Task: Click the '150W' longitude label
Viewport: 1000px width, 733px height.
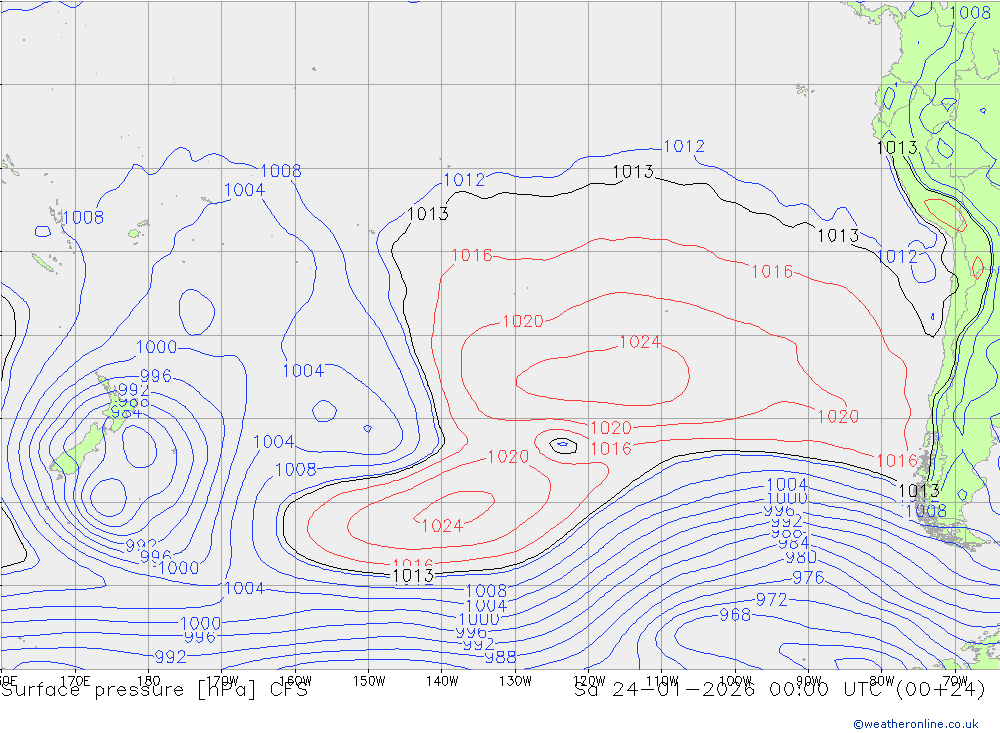Action: 369,681
